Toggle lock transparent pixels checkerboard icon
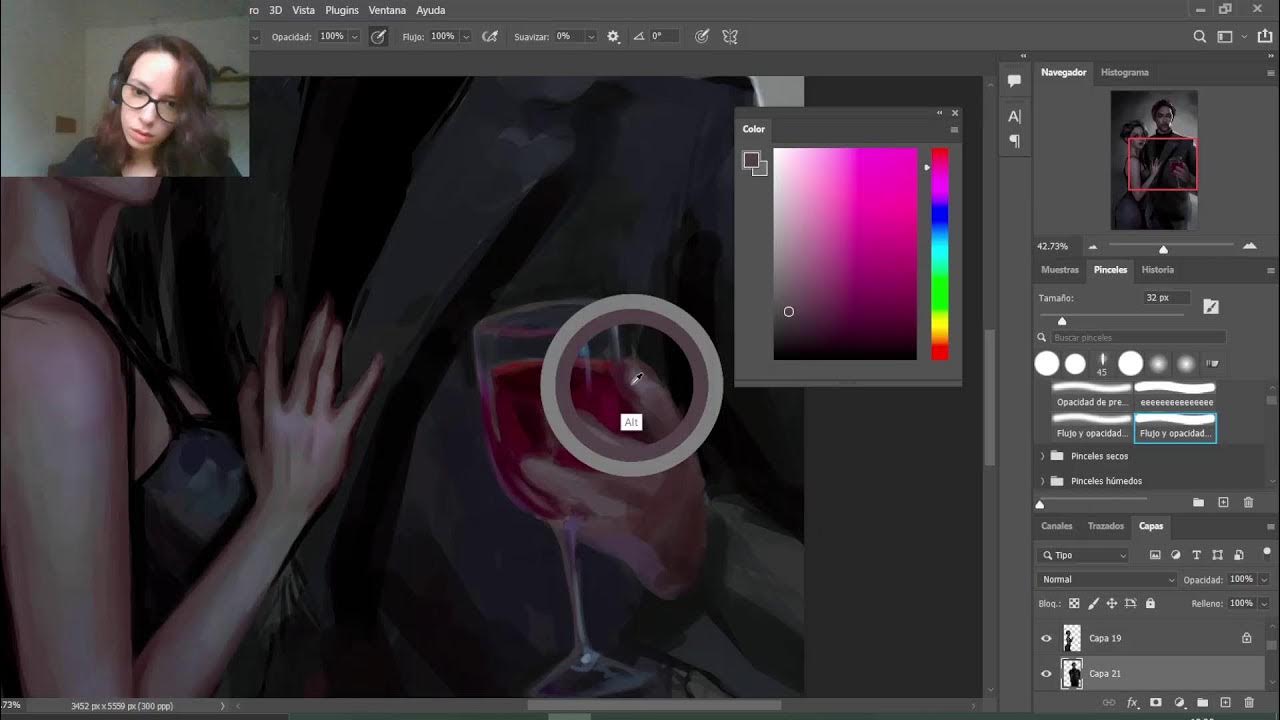1280x720 pixels. pyautogui.click(x=1074, y=604)
